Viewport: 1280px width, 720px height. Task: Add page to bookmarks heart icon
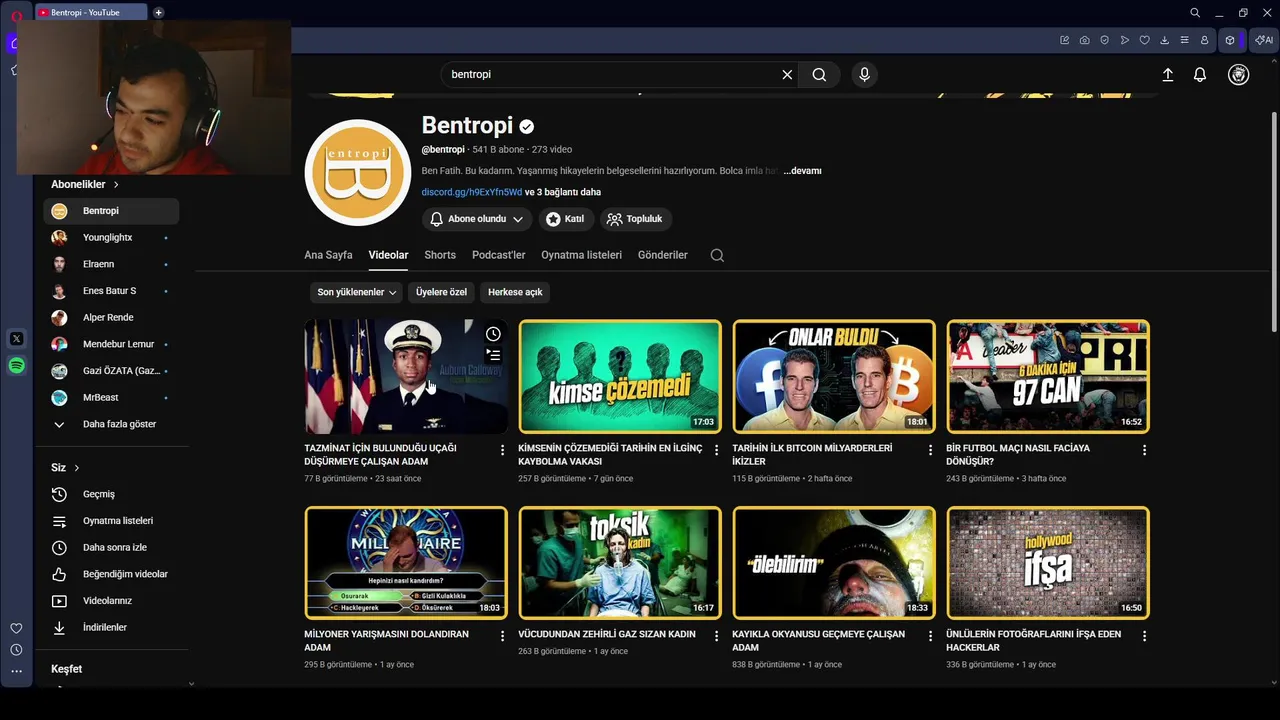click(1145, 40)
